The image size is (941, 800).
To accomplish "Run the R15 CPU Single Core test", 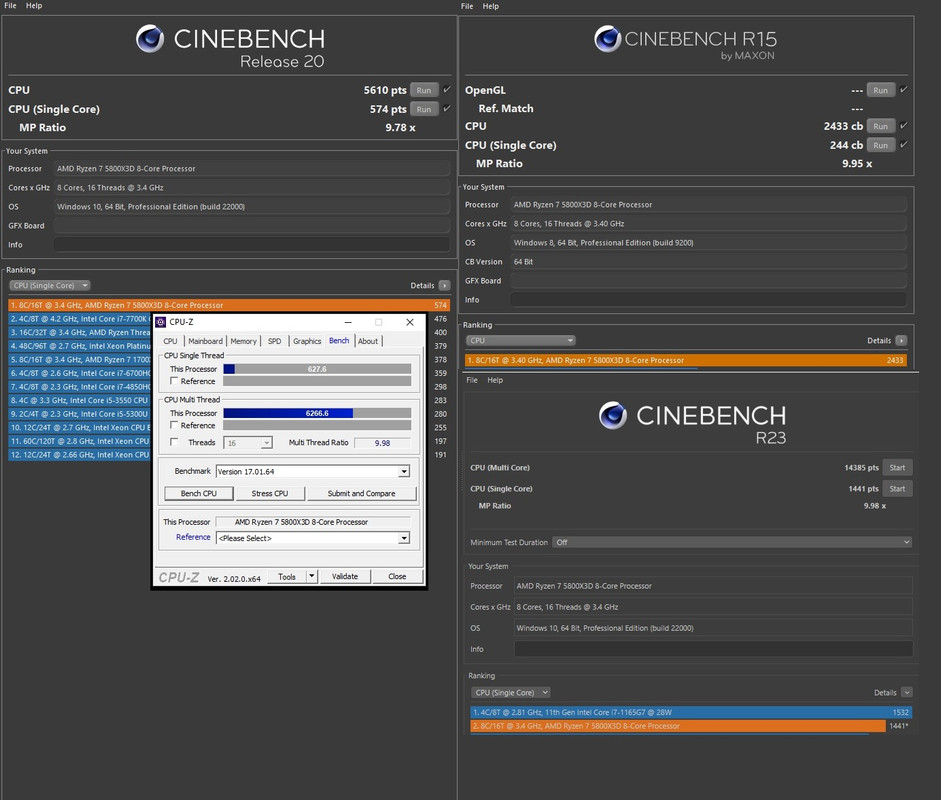I will point(880,145).
